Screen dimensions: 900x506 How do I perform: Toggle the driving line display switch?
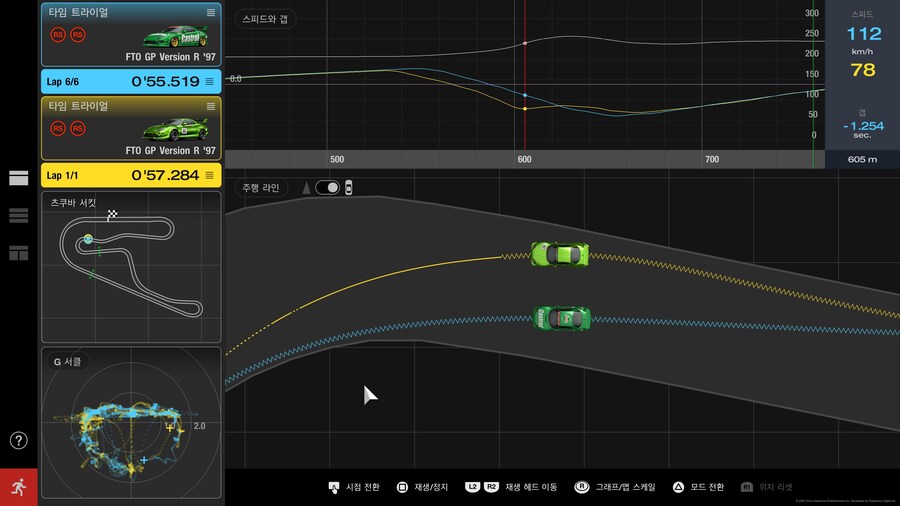tap(327, 187)
